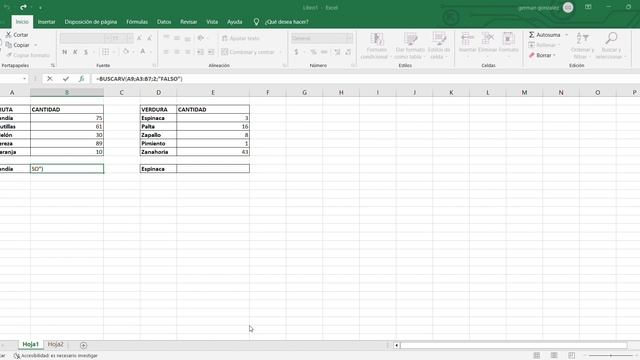Click inside the formula bar text
640x360 pixels.
(x=139, y=79)
